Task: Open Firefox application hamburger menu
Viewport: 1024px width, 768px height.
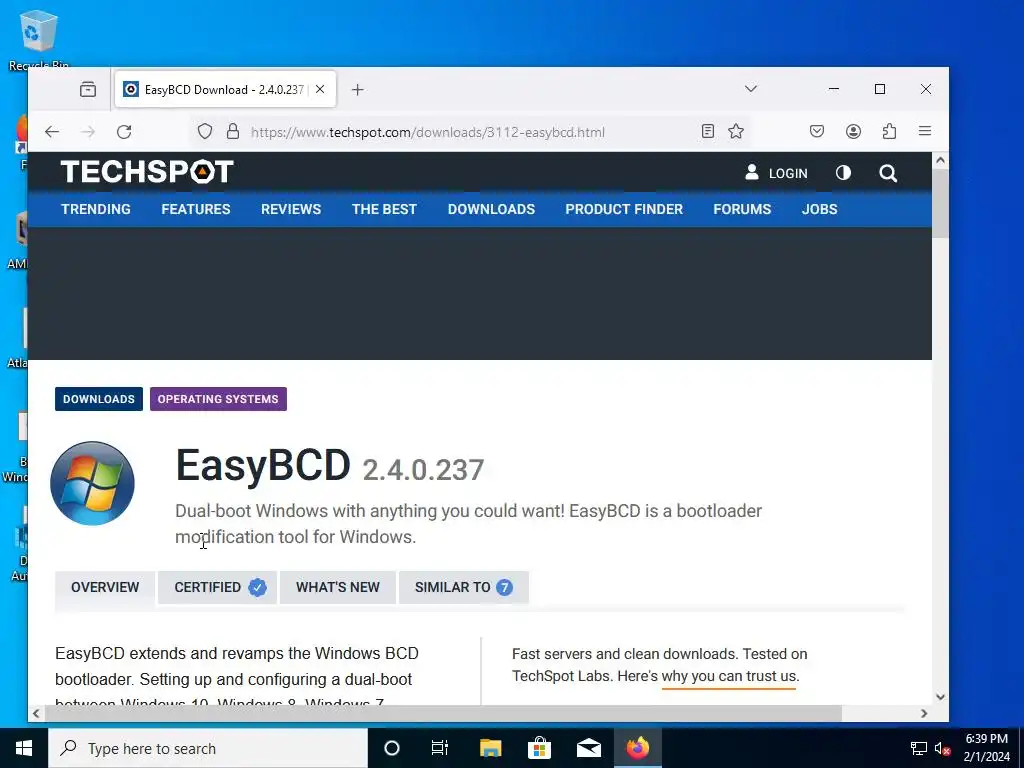Action: click(925, 131)
